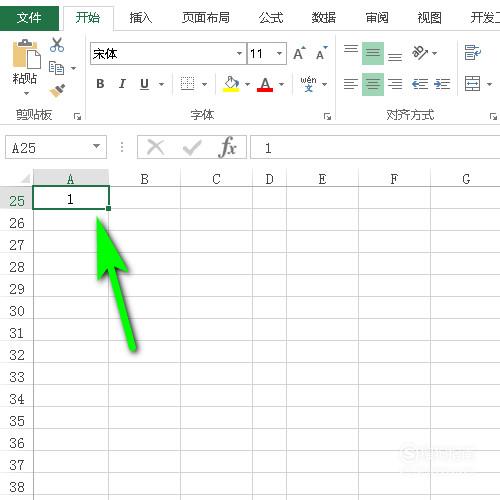Image resolution: width=500 pixels, height=500 pixels.
Task: Increase indent icon
Action: [x=442, y=84]
